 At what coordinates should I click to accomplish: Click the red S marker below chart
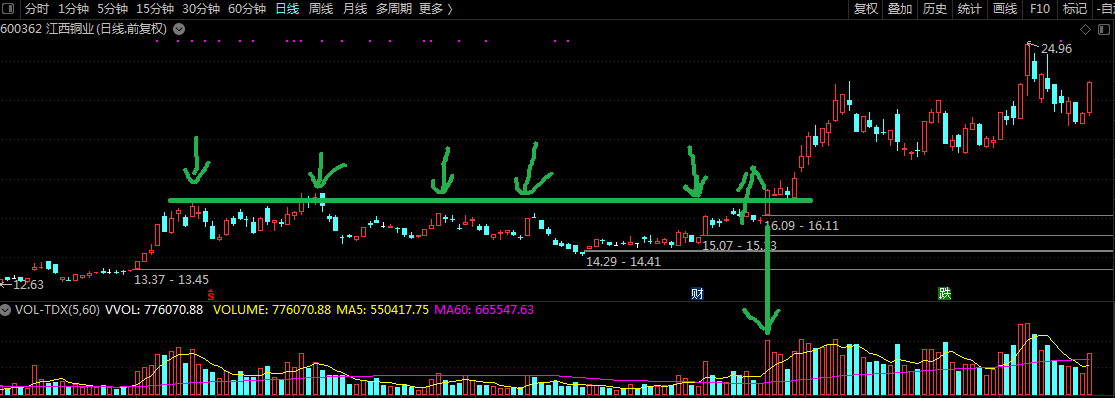click(210, 294)
